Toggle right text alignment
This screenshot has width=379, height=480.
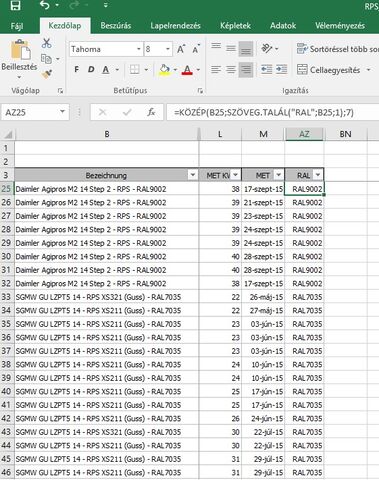[x=246, y=69]
